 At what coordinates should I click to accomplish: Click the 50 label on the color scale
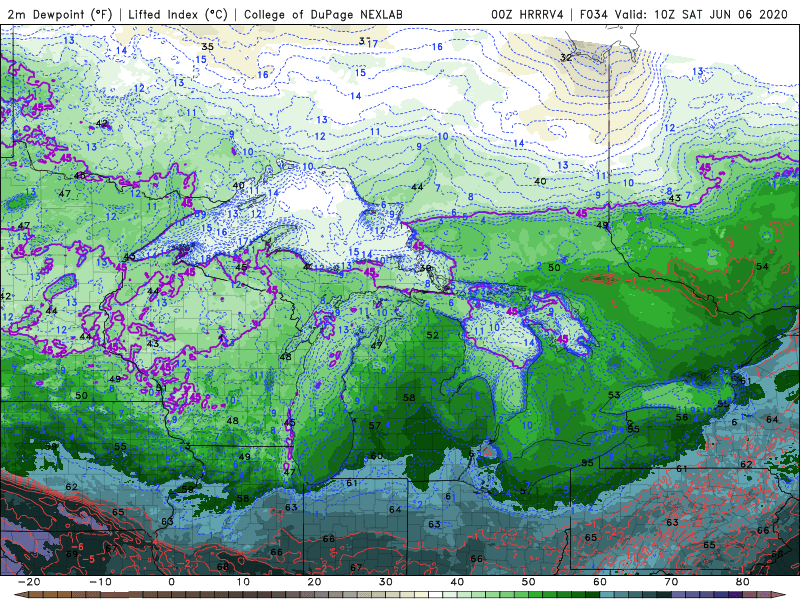pyautogui.click(x=529, y=582)
